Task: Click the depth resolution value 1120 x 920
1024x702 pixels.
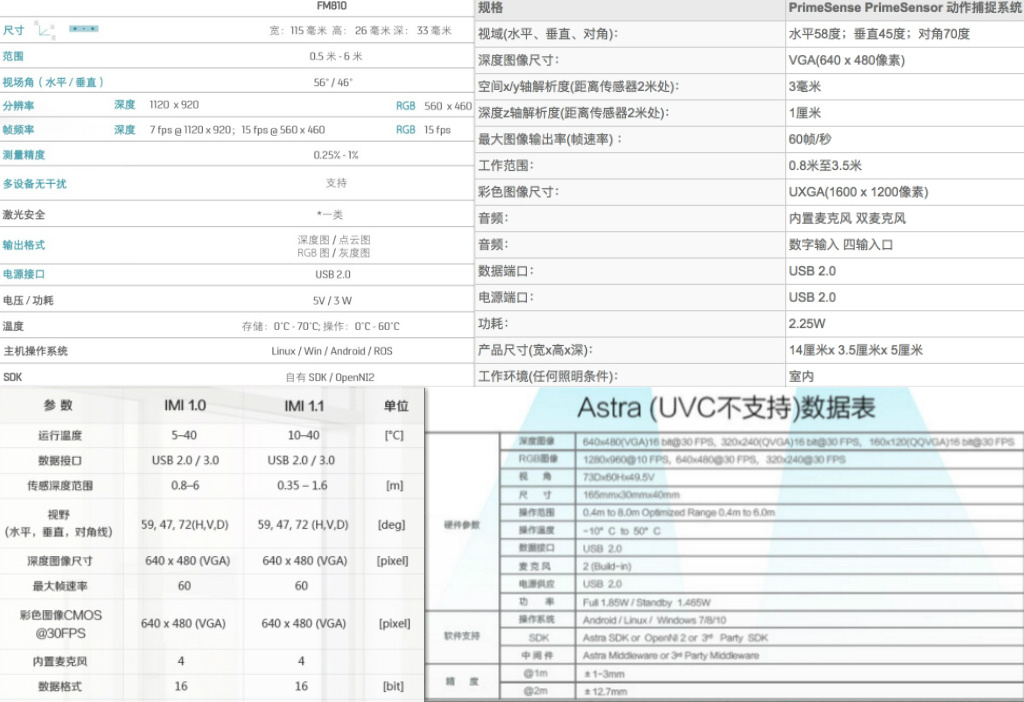Action: [174, 104]
